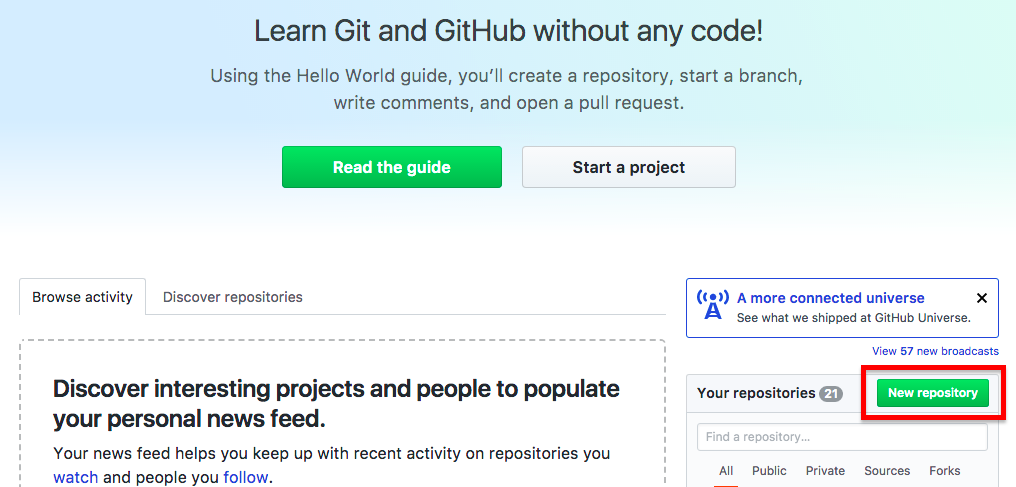The image size is (1016, 487).
Task: Open the Discover repositories tab
Action: [x=233, y=297]
